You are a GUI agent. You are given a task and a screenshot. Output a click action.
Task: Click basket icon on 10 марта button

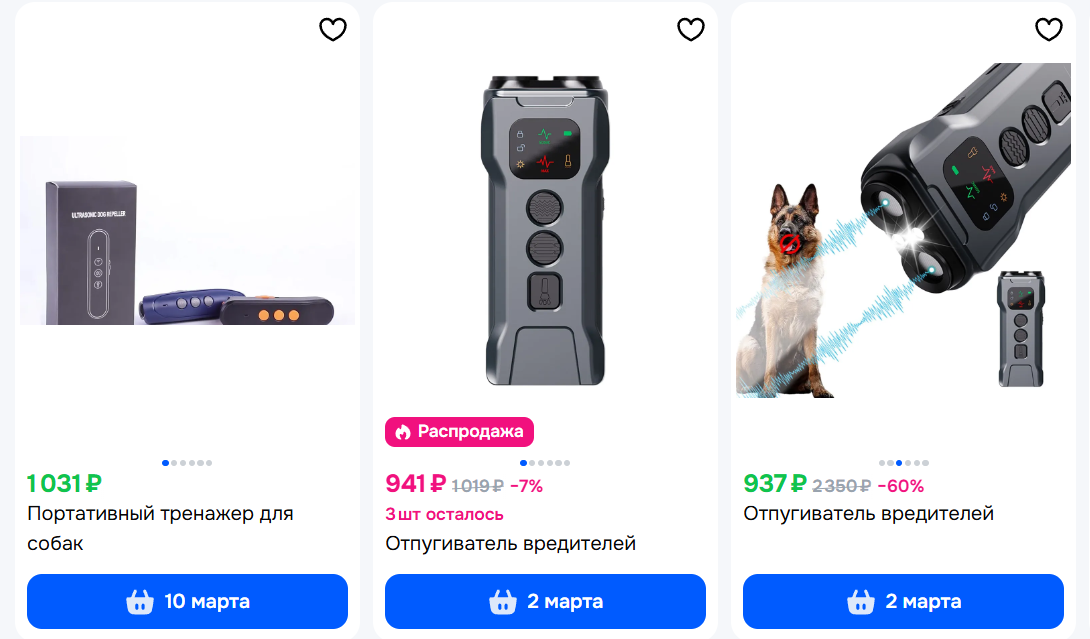(140, 601)
